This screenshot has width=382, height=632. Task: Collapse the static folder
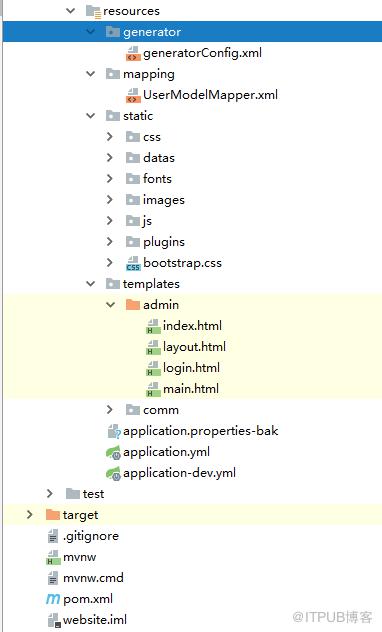91,116
